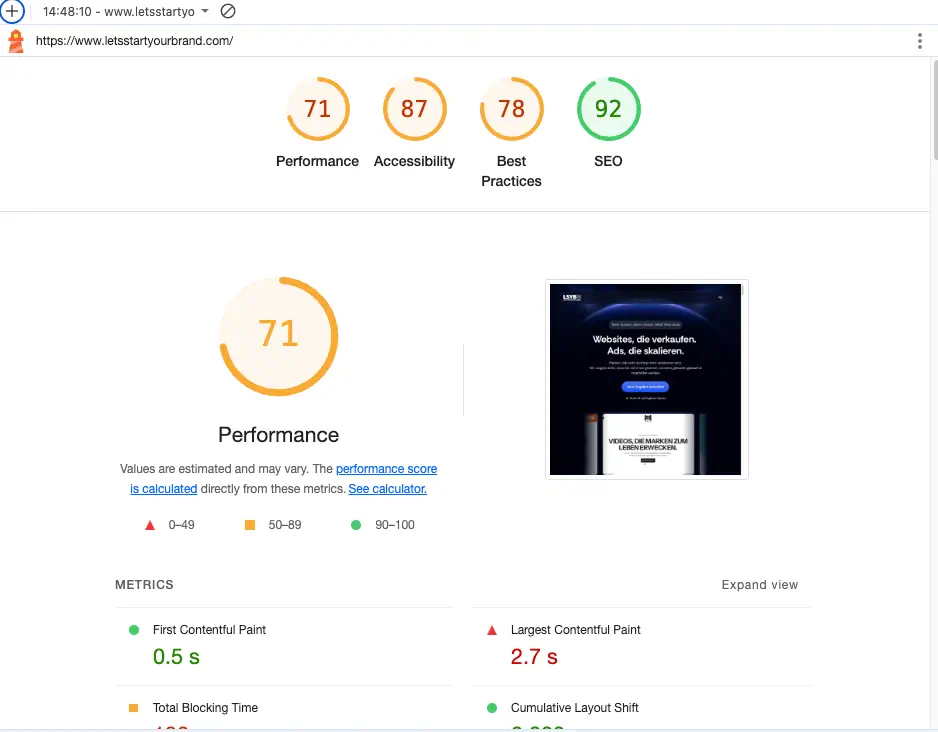The image size is (938, 732).
Task: Click the green circle beside First Contentful Paint
Action: pyautogui.click(x=134, y=630)
